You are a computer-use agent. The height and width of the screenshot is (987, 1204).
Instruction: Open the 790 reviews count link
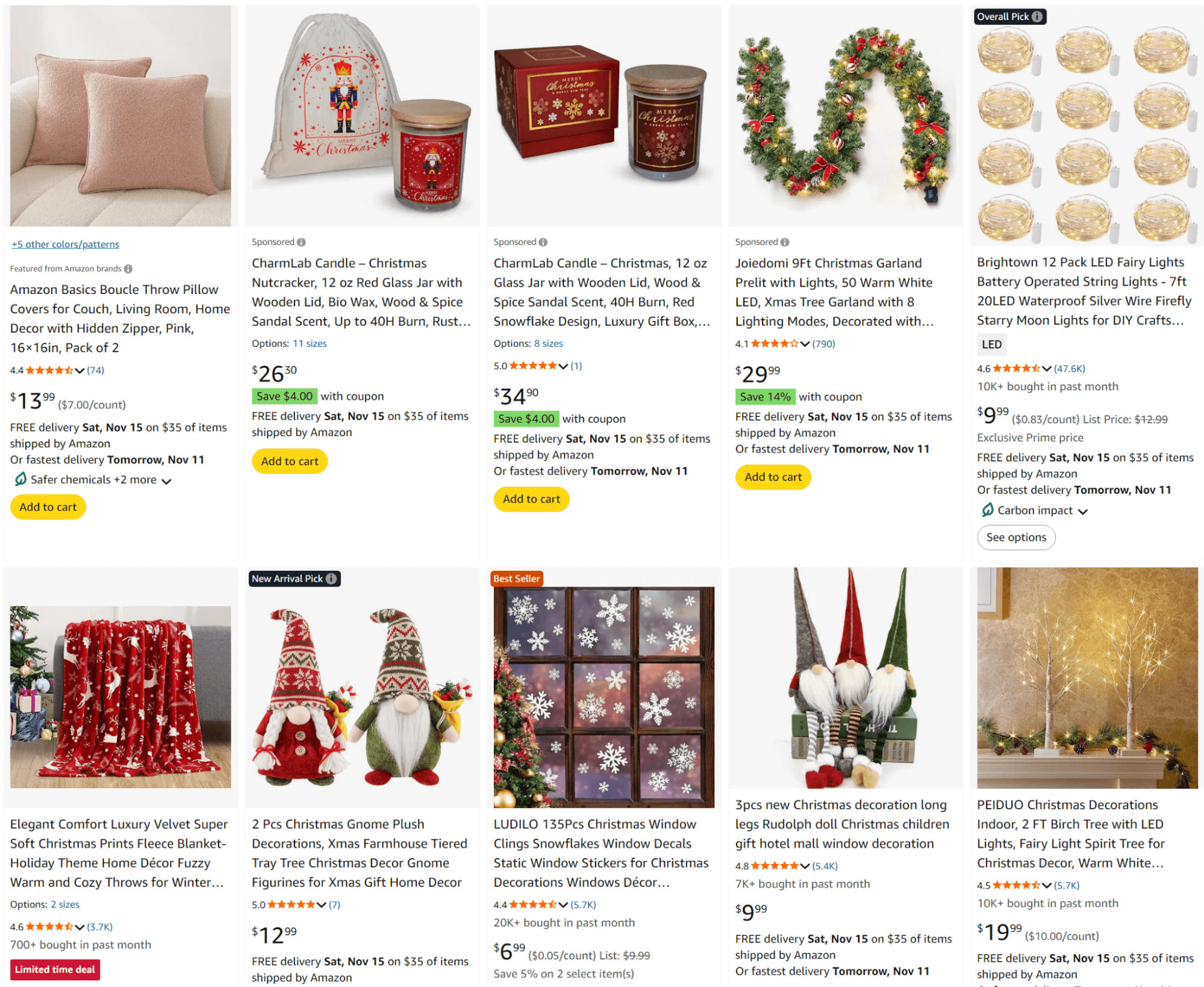[823, 344]
